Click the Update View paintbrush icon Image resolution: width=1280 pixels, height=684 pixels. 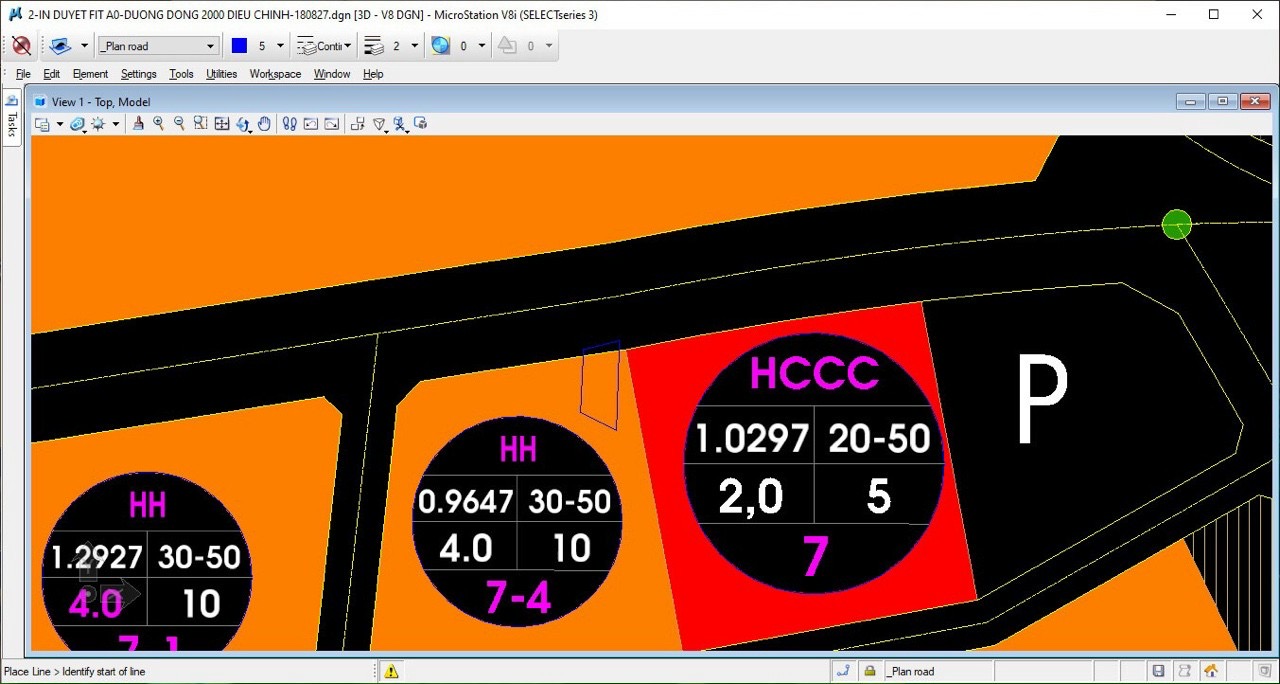(x=138, y=124)
